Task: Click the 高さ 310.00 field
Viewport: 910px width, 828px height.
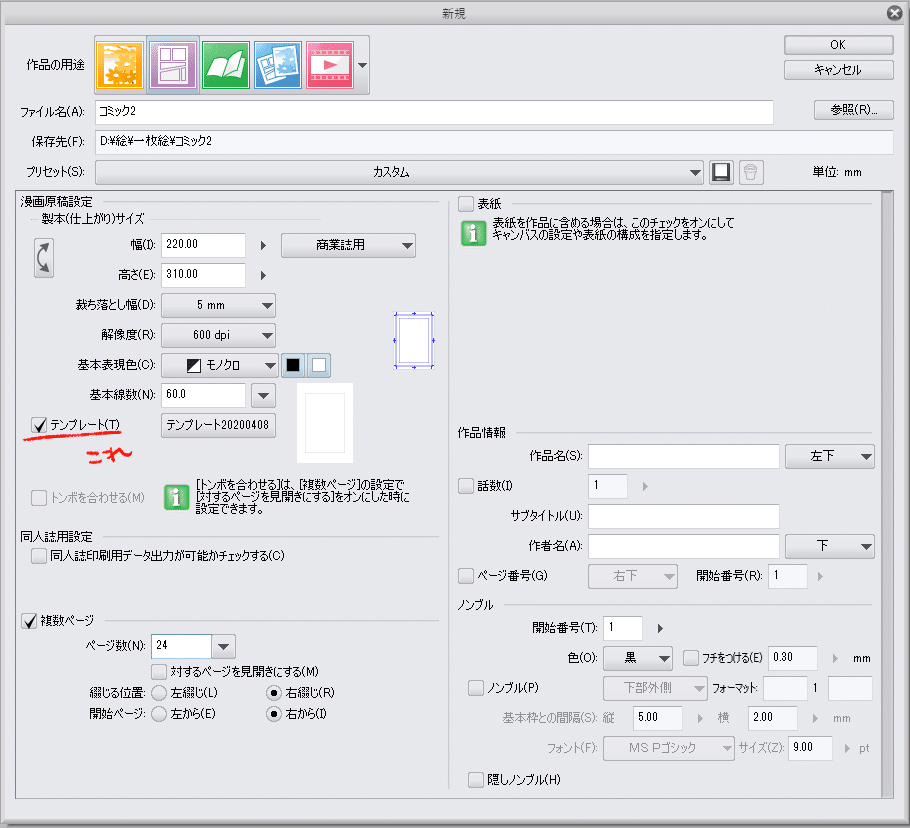Action: point(203,275)
